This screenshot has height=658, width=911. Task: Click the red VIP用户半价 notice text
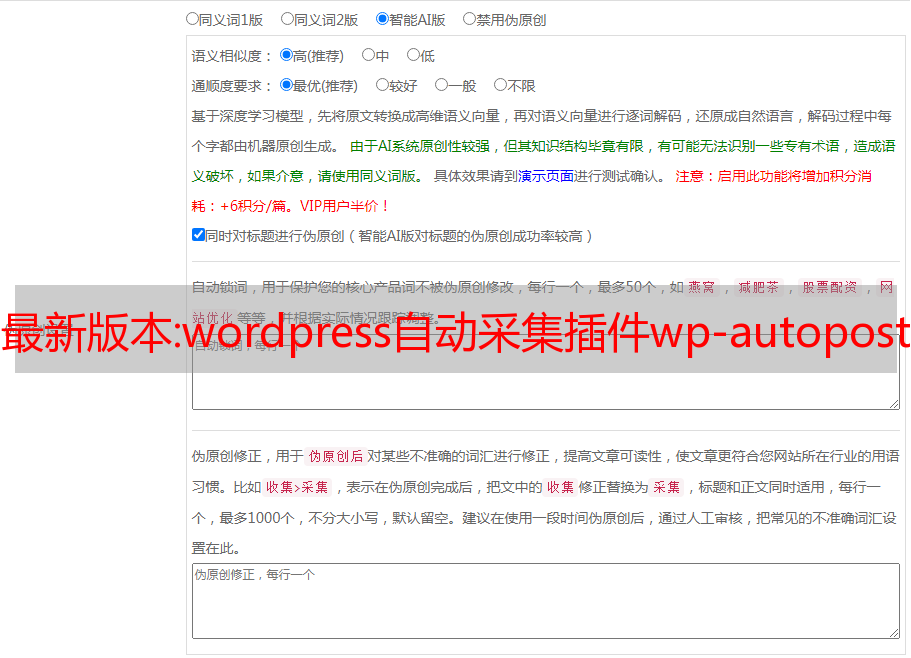click(344, 207)
